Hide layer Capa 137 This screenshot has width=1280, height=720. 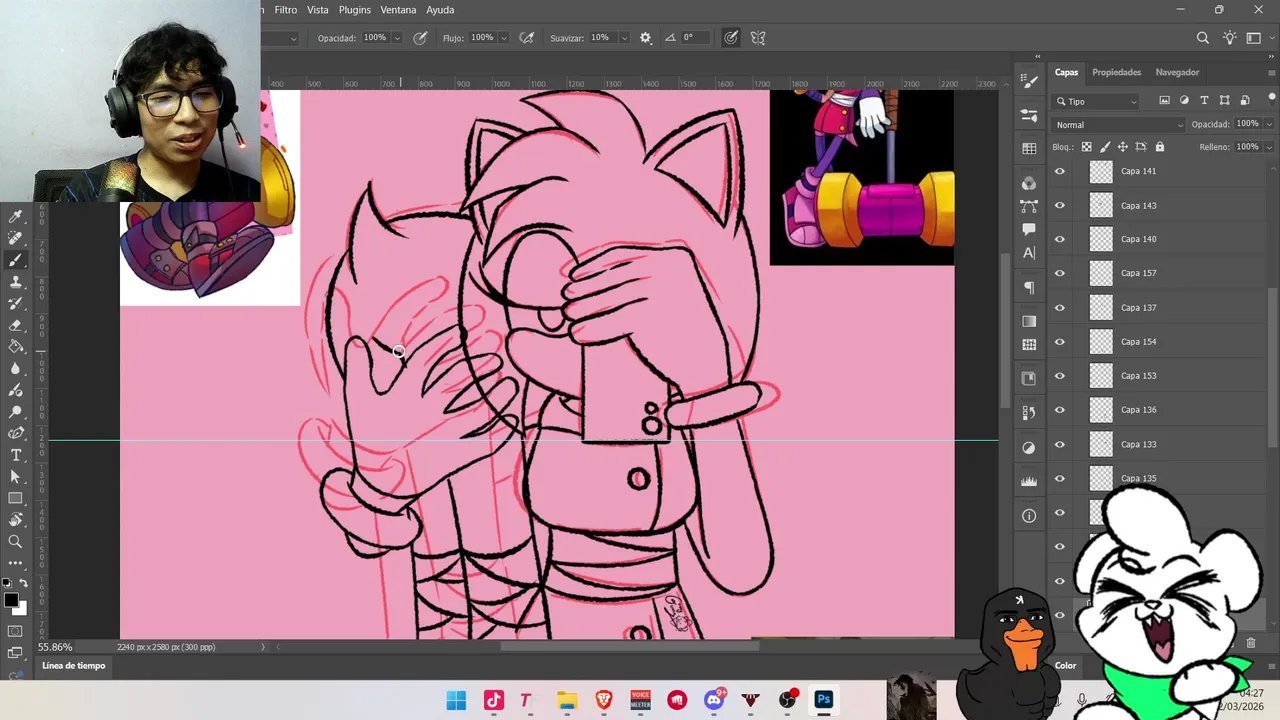[1060, 308]
